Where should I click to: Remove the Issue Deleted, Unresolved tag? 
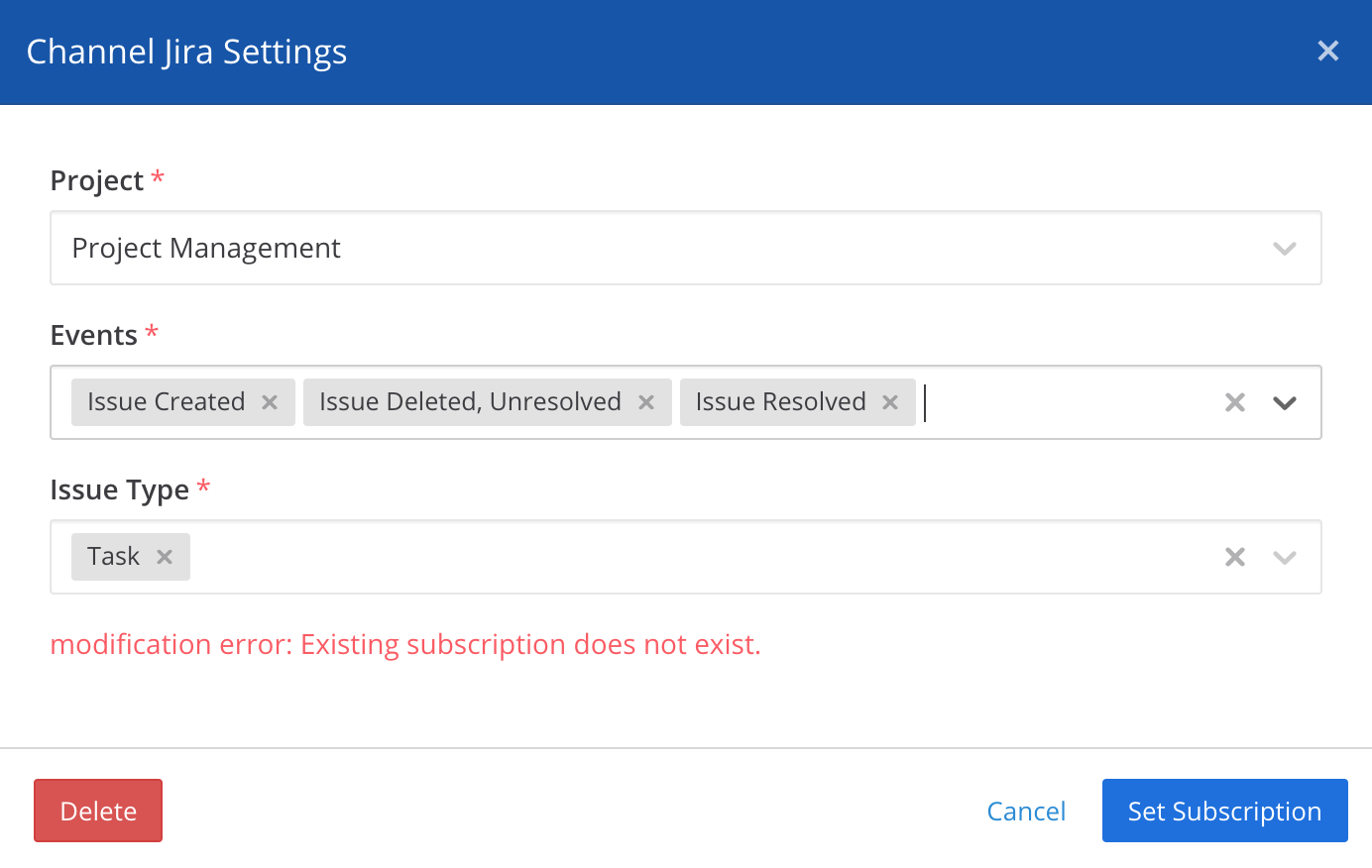point(645,401)
